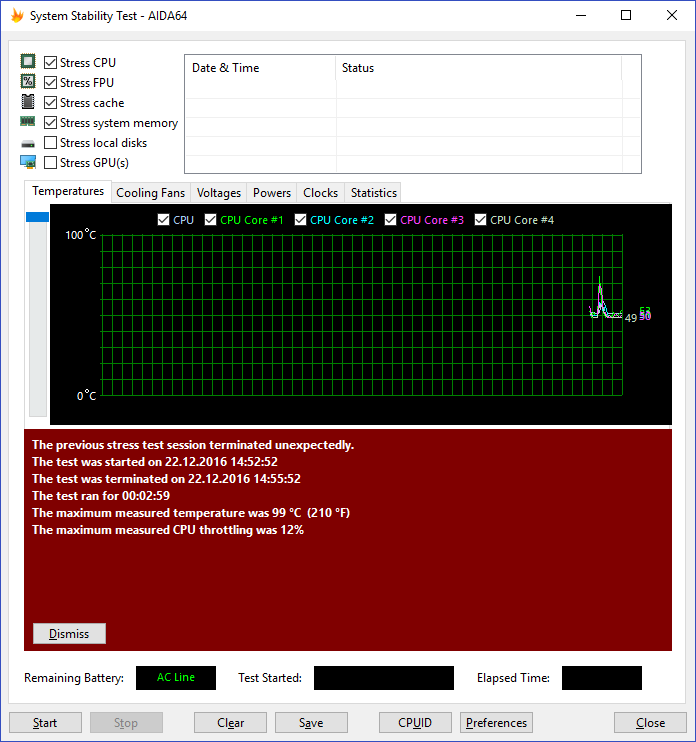
Task: Click the 100°C axis label
Action: point(80,235)
